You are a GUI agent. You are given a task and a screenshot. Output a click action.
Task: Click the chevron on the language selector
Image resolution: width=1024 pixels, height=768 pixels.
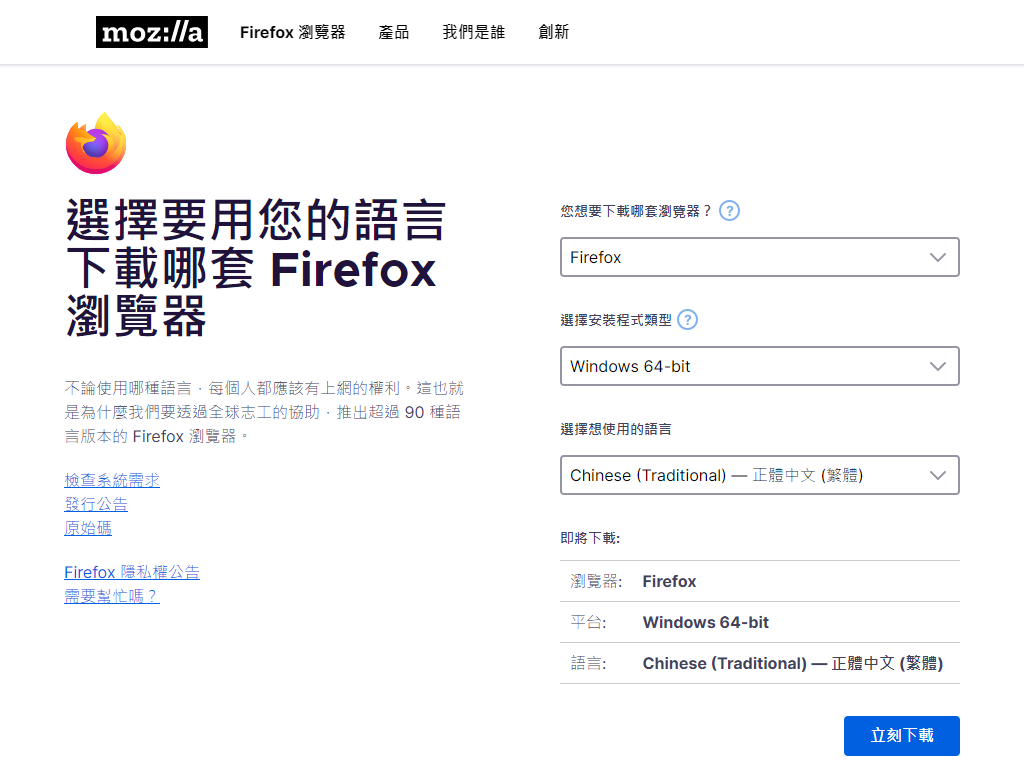click(938, 475)
